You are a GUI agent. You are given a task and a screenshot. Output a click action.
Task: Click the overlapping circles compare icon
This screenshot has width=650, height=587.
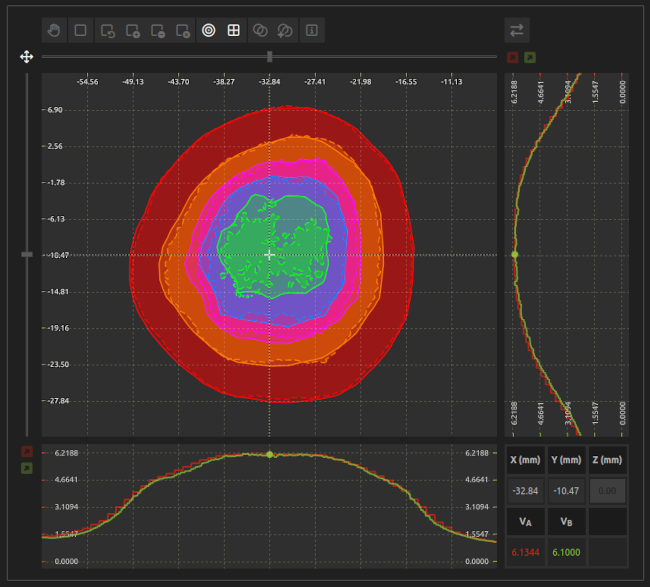(x=260, y=30)
